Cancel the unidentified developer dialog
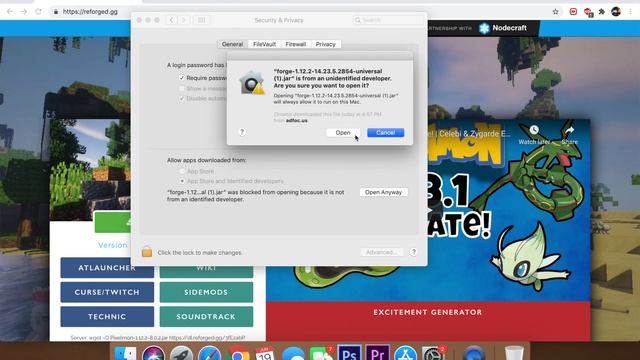This screenshot has width=640, height=360. pyautogui.click(x=385, y=133)
